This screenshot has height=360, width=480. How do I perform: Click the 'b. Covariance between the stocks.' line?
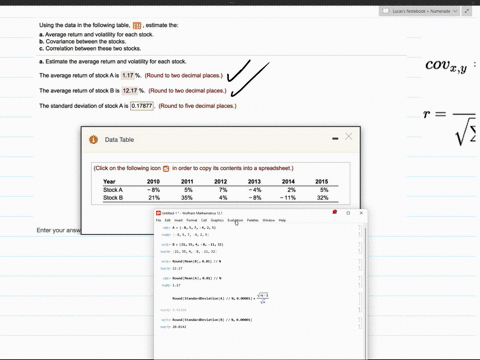click(x=83, y=42)
